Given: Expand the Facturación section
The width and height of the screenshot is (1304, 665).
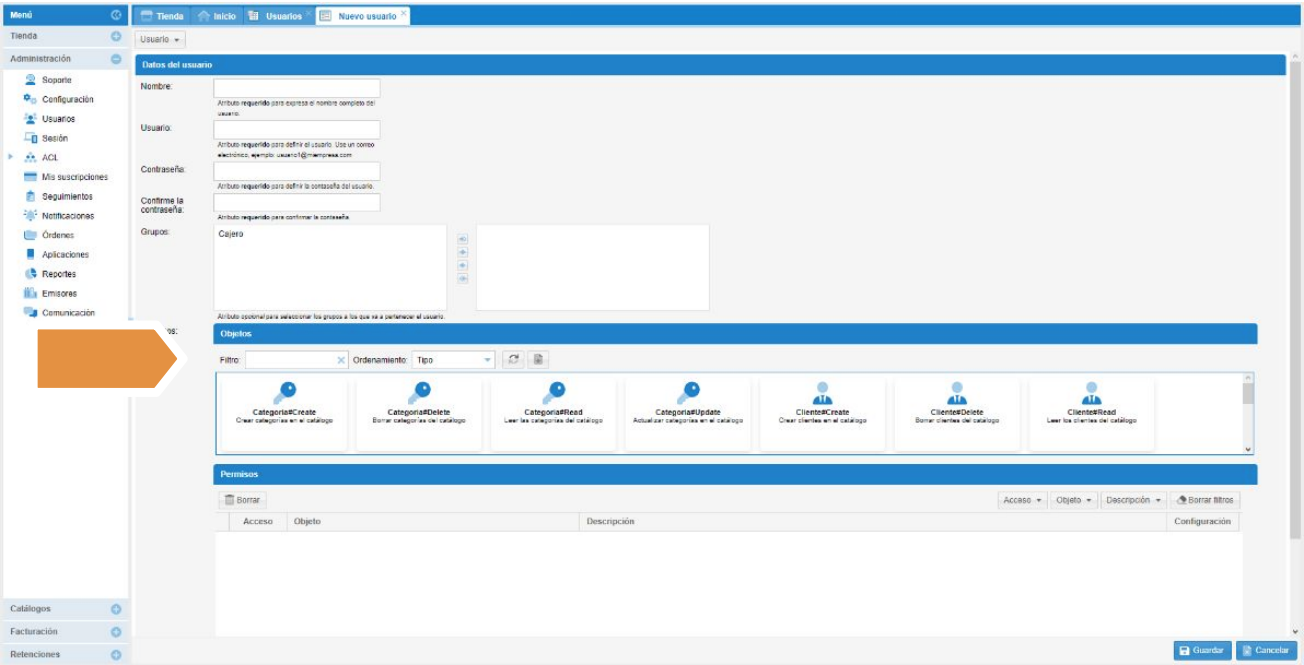Looking at the screenshot, I should (x=115, y=632).
